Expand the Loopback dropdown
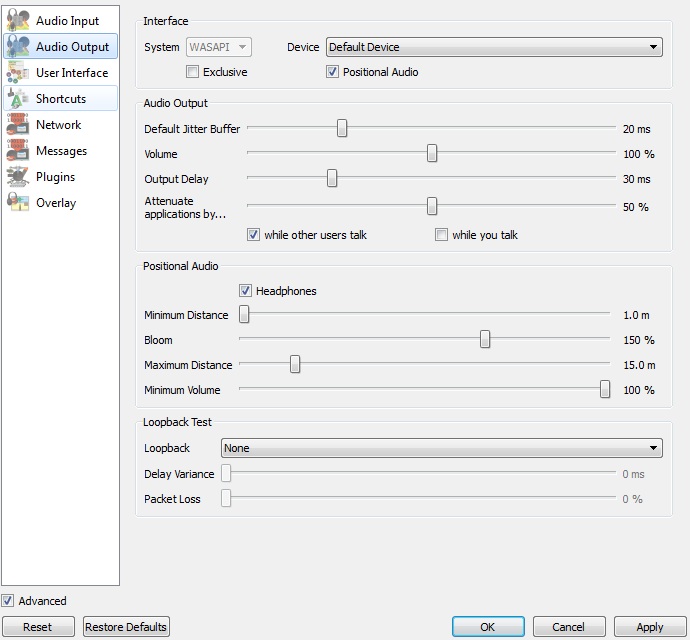 pyautogui.click(x=441, y=448)
